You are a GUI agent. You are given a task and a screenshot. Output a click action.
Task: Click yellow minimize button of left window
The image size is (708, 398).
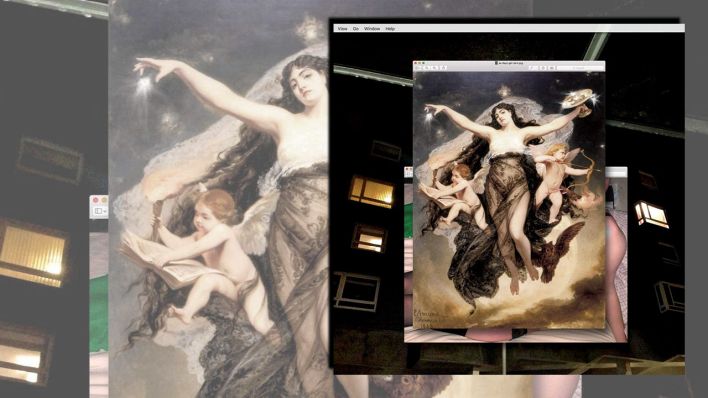(104, 200)
